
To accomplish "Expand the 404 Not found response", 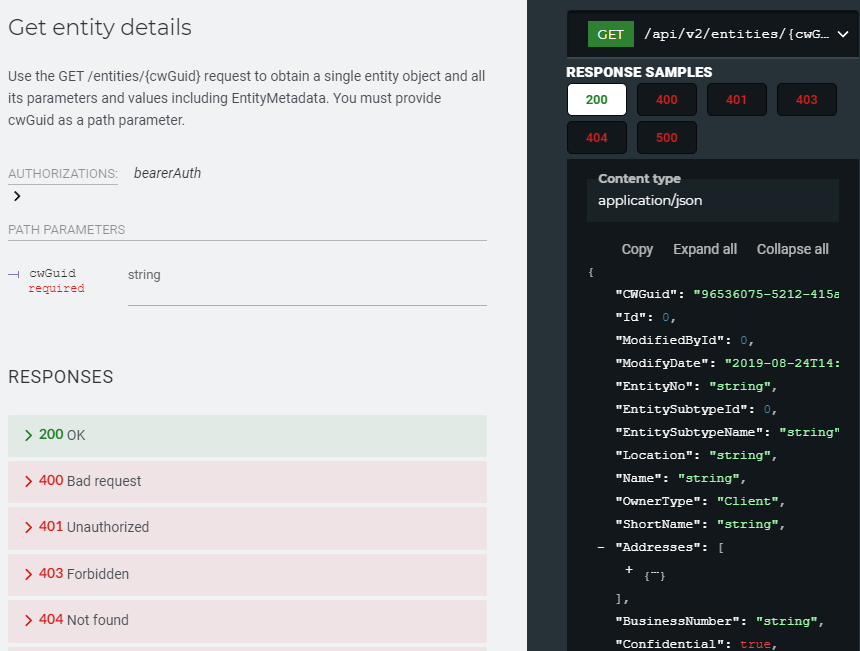I will tap(247, 620).
